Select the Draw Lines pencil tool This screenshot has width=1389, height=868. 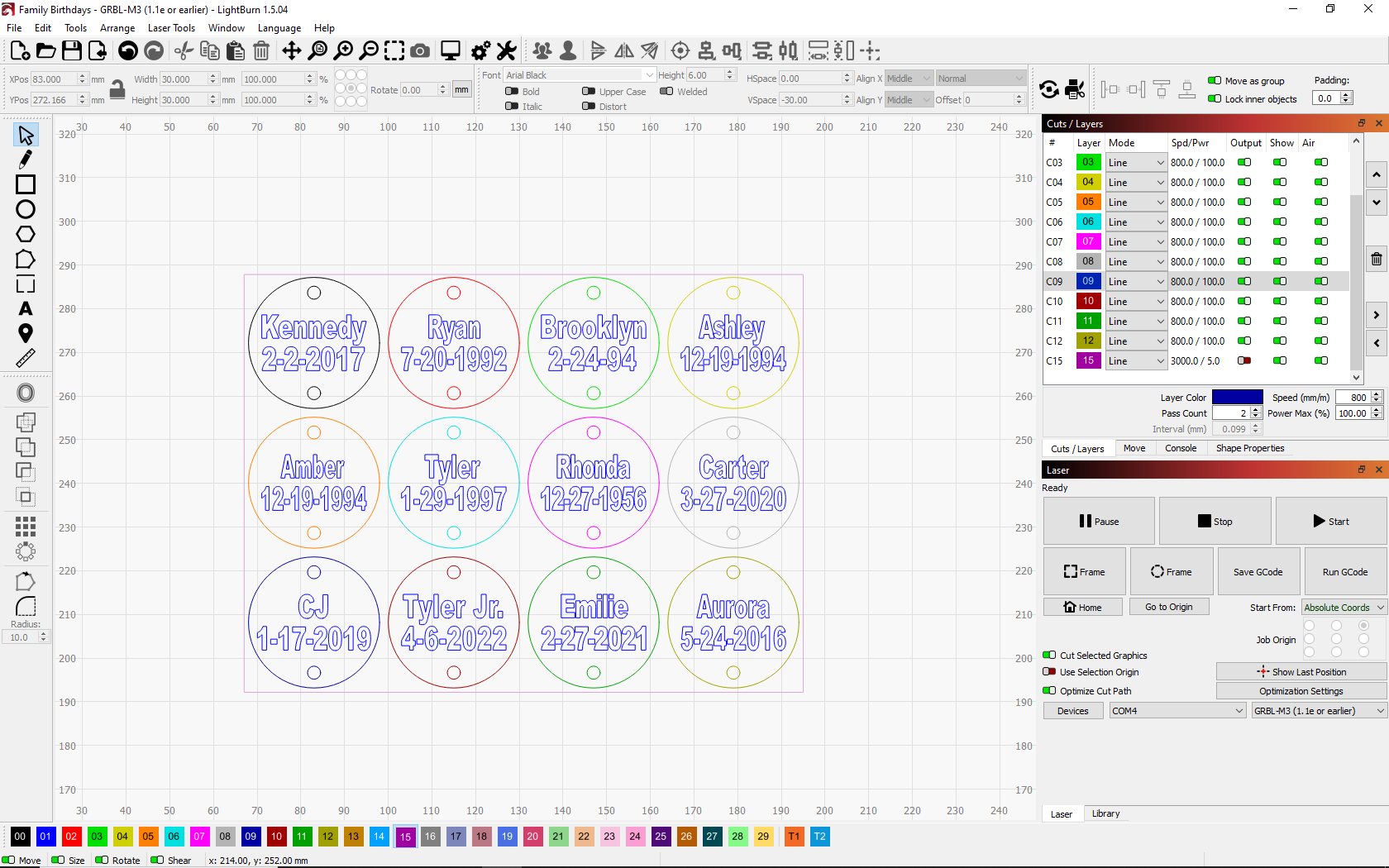(x=26, y=160)
